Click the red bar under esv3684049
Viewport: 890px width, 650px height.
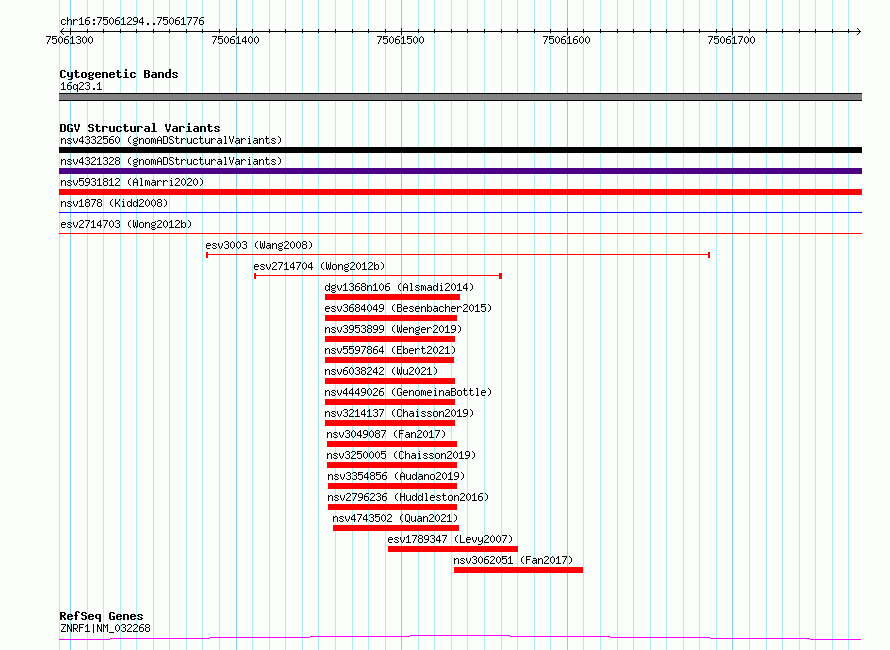tap(391, 318)
